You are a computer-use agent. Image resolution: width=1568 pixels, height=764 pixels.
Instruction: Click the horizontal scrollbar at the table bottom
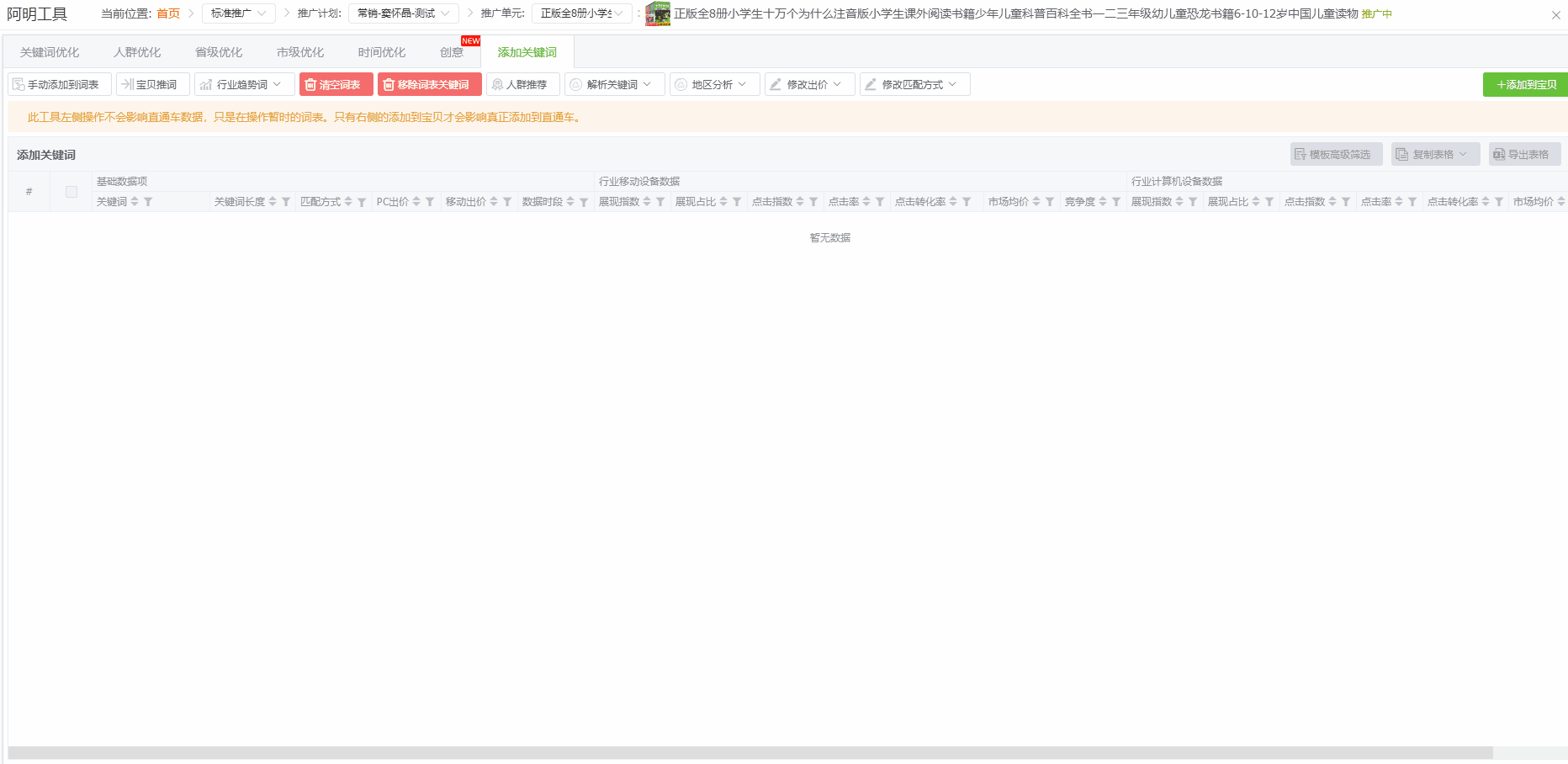[750, 752]
